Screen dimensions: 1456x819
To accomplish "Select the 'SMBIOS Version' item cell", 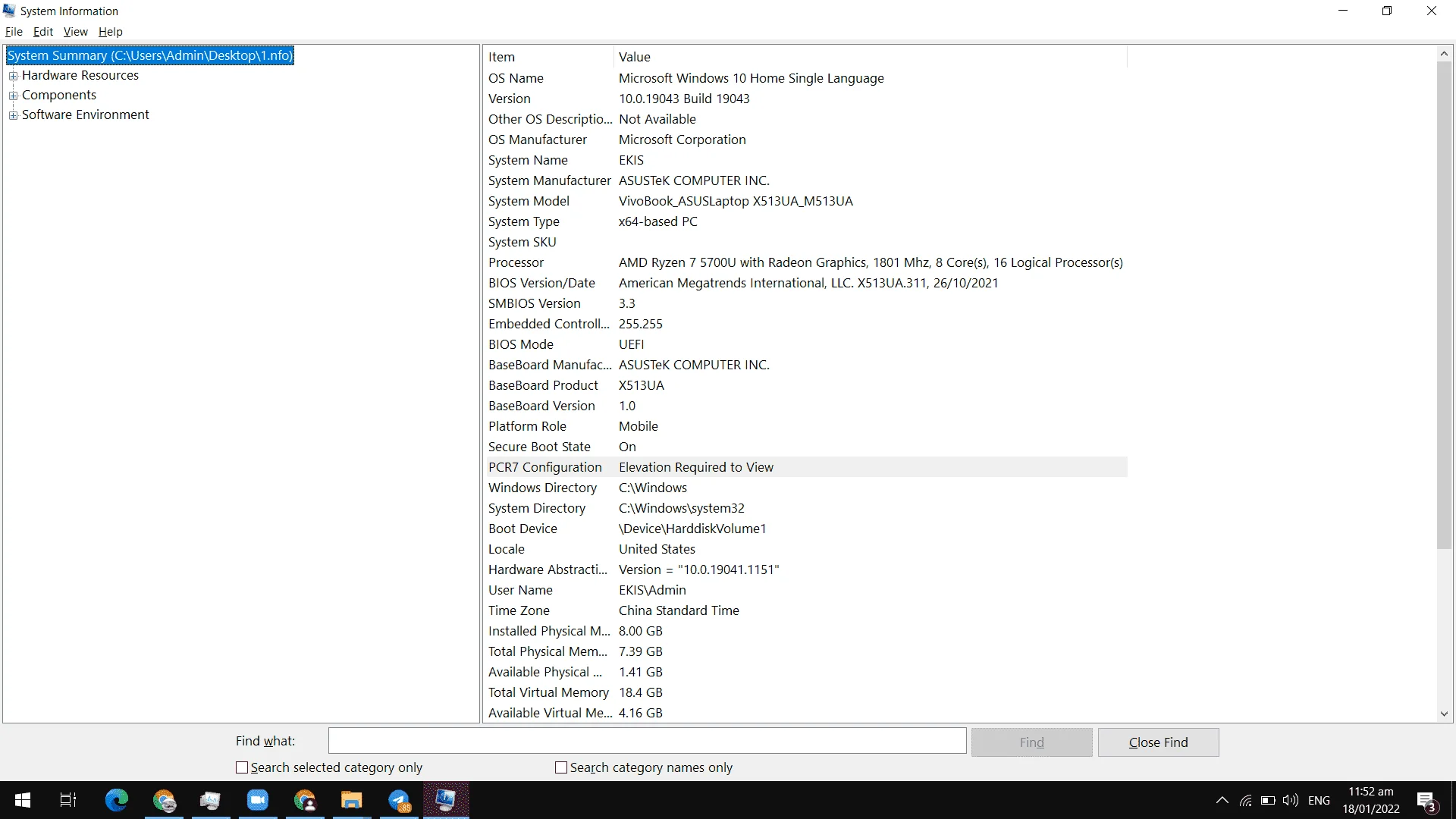I will [x=535, y=303].
